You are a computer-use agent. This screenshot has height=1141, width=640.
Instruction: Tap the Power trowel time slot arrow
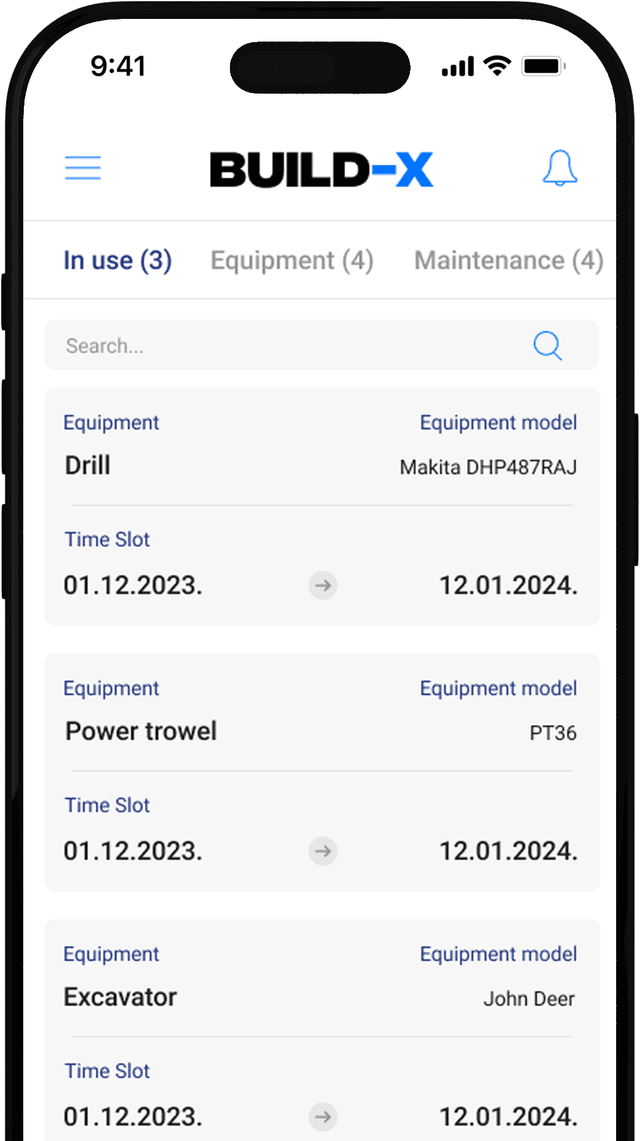(323, 852)
